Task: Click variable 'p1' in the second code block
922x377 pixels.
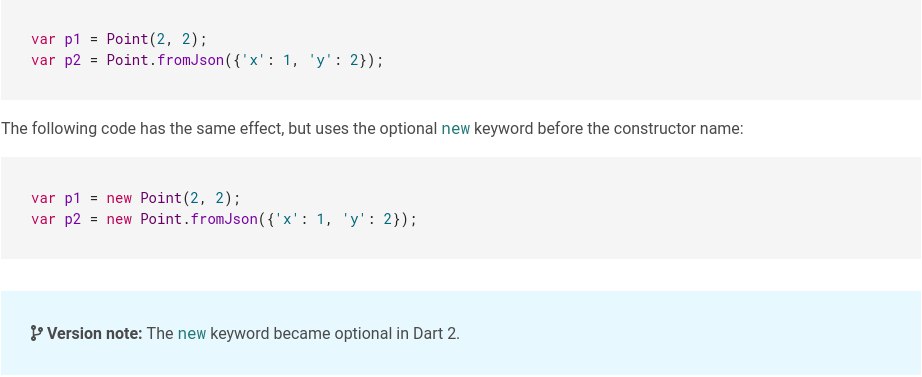Action: (72, 198)
